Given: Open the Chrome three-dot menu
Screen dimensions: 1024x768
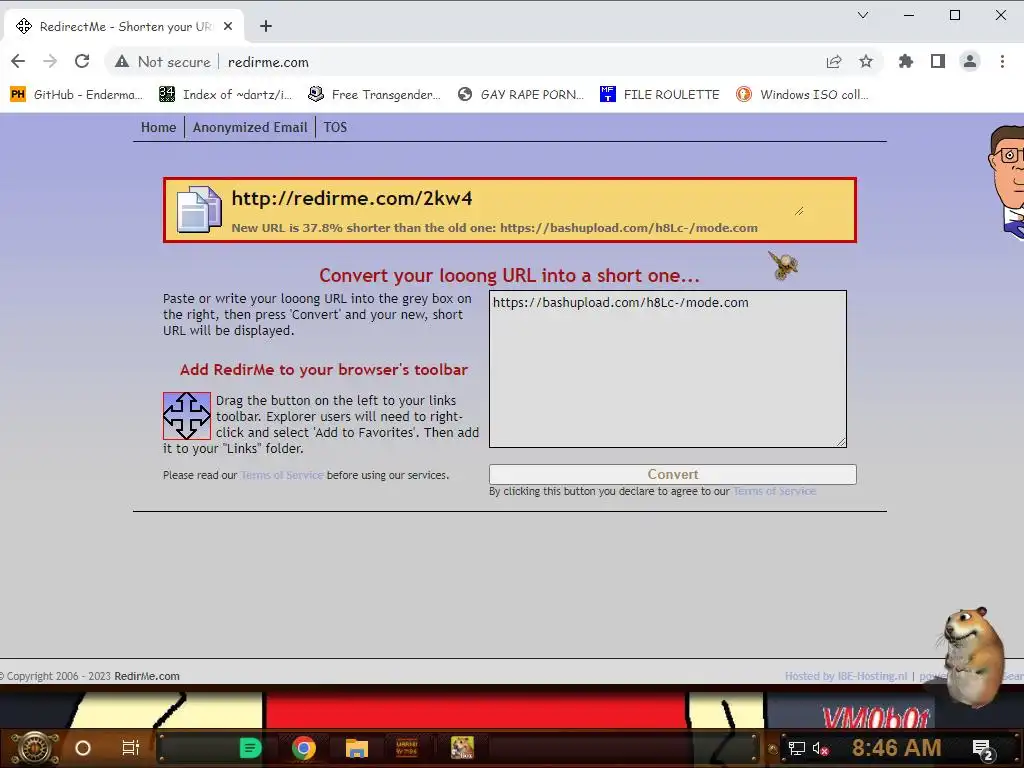Looking at the screenshot, I should pos(1002,61).
